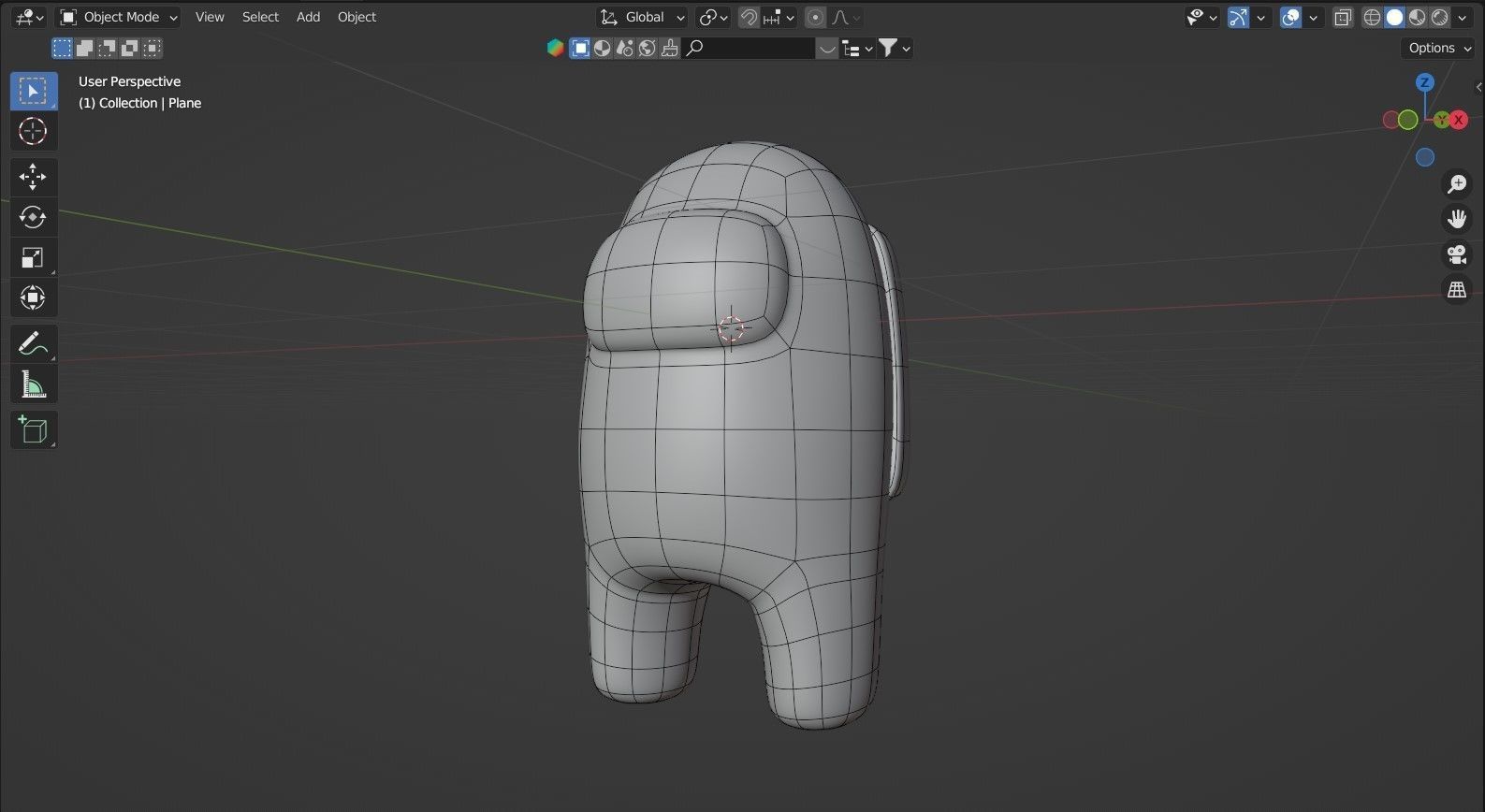Open the Object Mode dropdown

click(x=118, y=17)
